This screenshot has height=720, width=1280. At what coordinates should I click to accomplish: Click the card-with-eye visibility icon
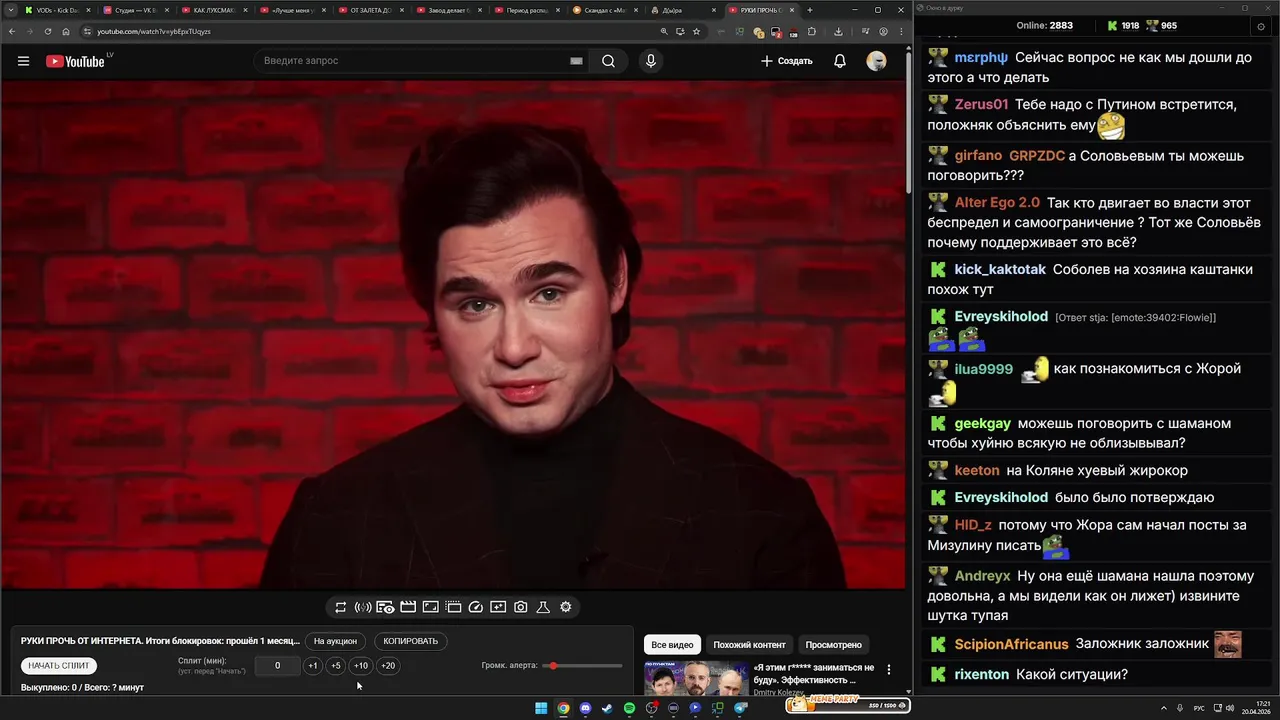tap(385, 607)
